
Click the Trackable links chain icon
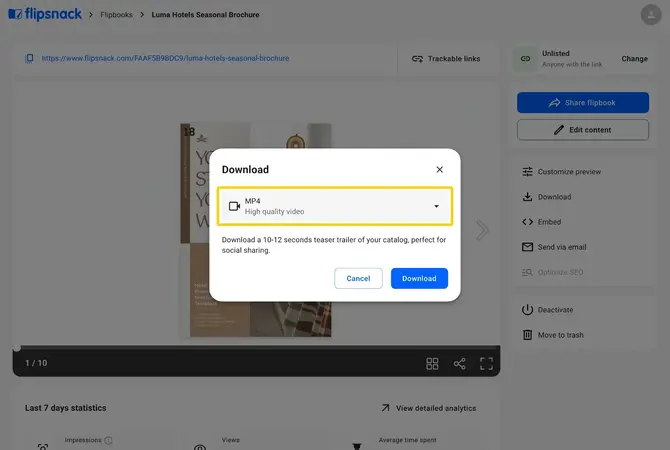click(x=417, y=59)
